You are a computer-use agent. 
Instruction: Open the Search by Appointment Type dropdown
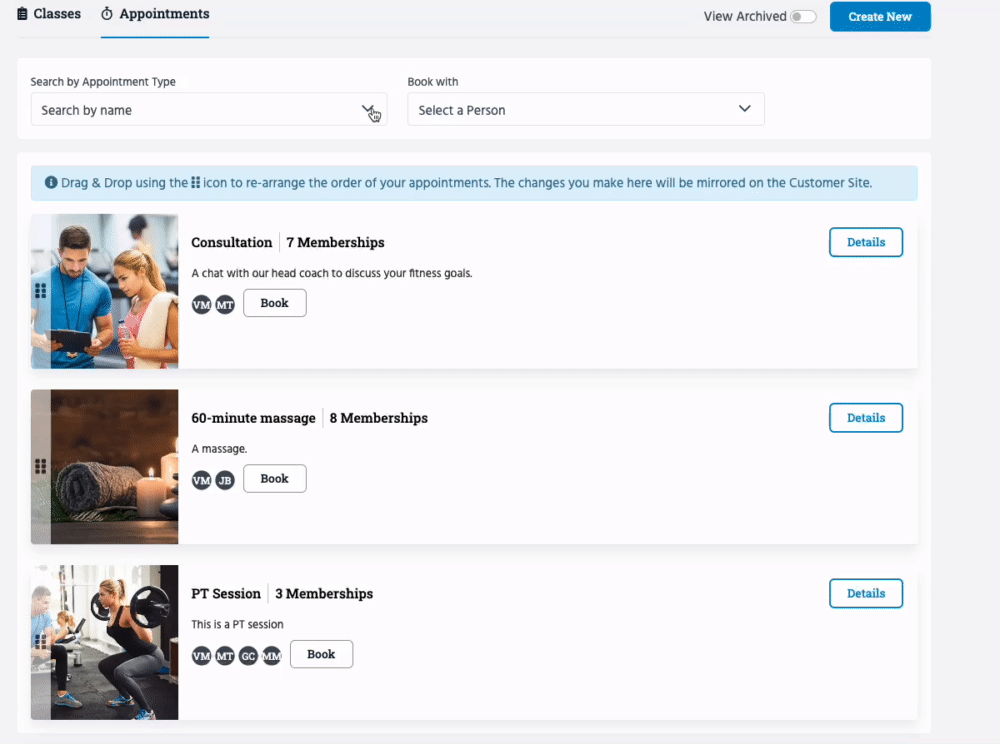pos(208,110)
